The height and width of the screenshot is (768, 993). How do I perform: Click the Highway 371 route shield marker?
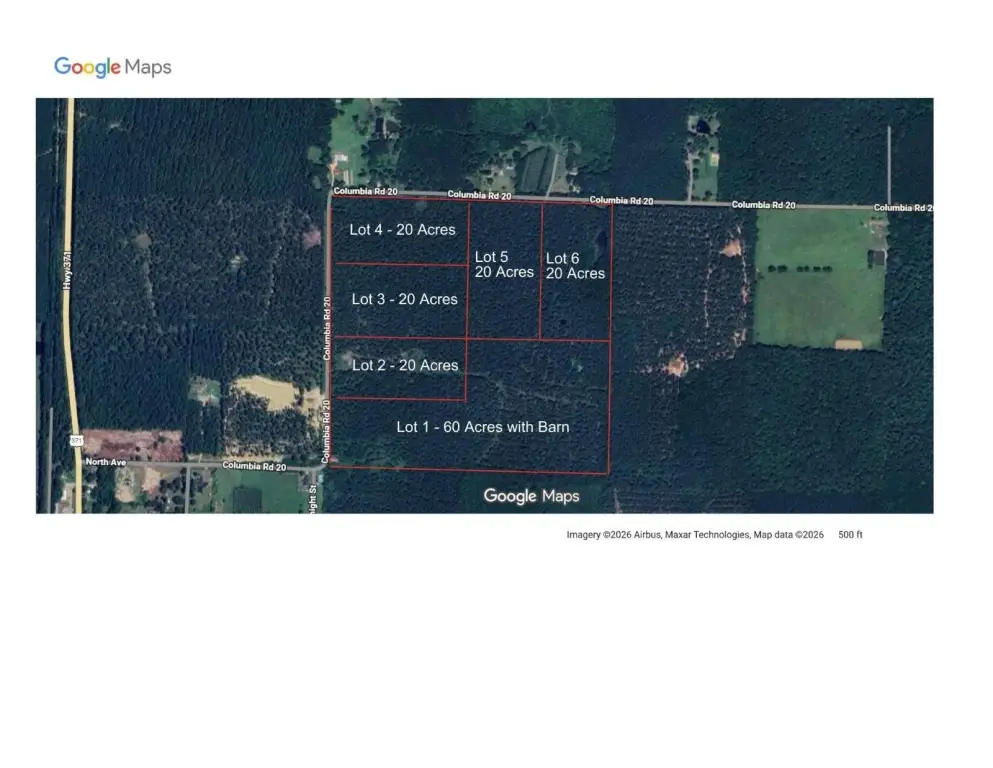[76, 440]
